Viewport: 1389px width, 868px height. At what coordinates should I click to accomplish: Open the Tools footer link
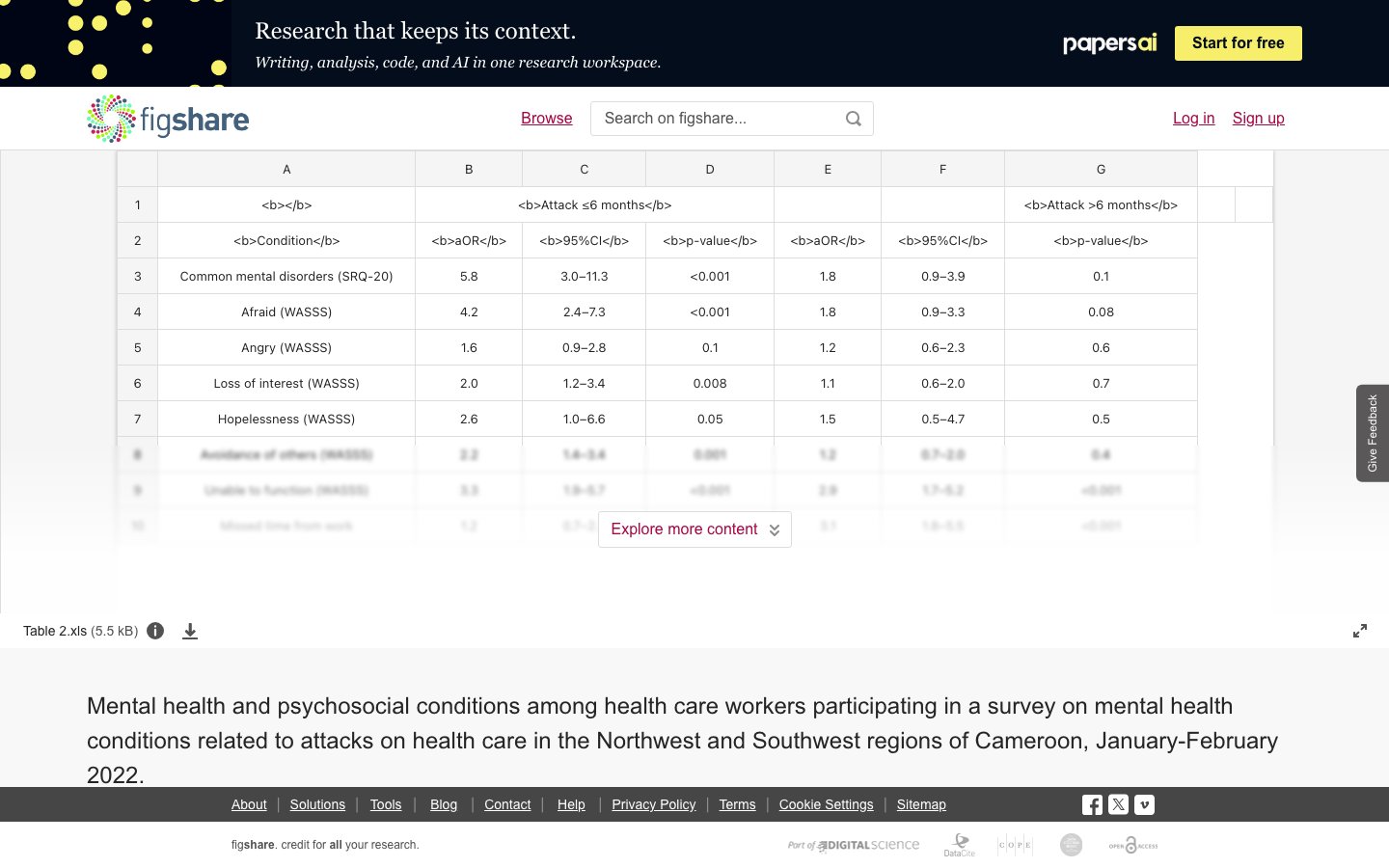coord(386,804)
